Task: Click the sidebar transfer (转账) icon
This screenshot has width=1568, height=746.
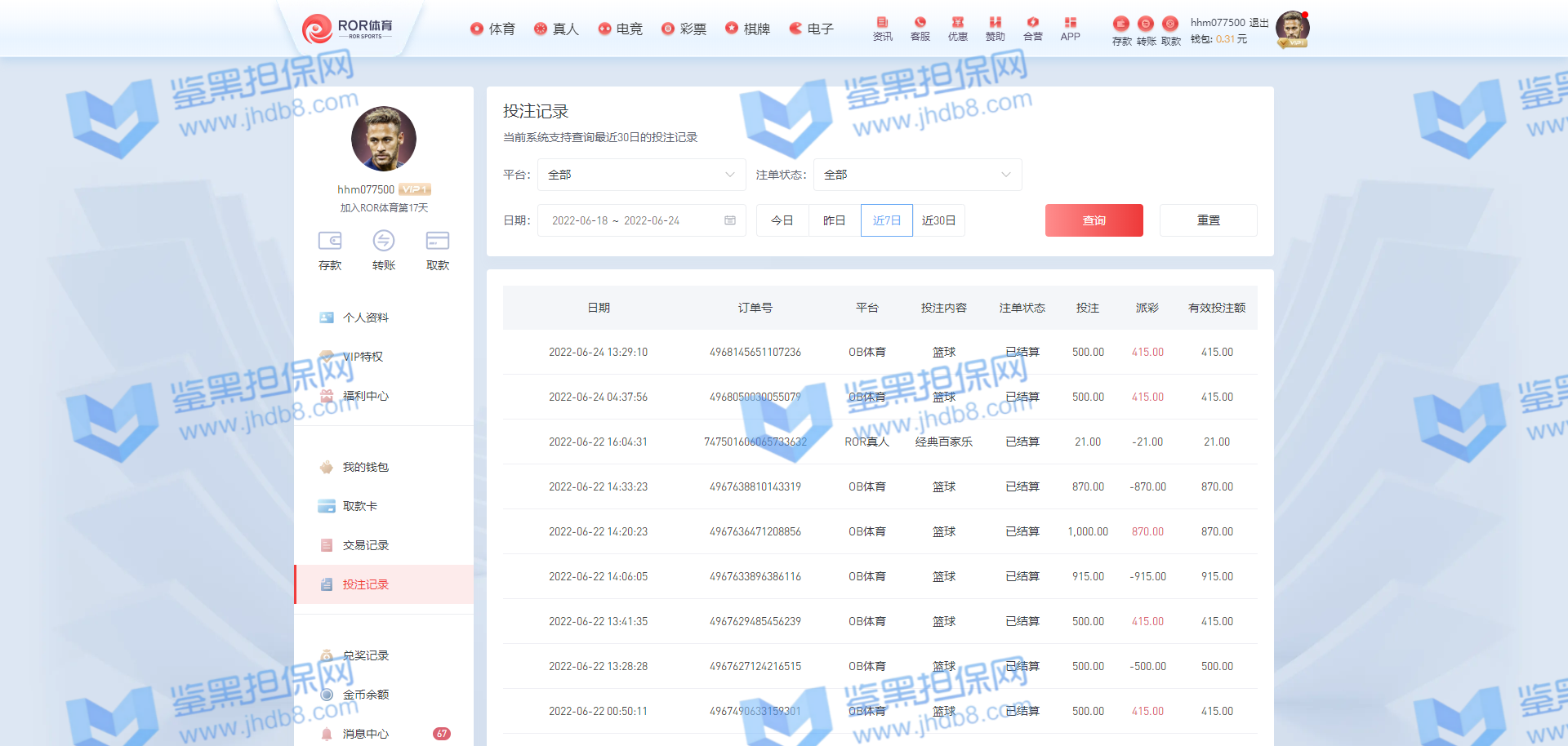Action: 383,242
